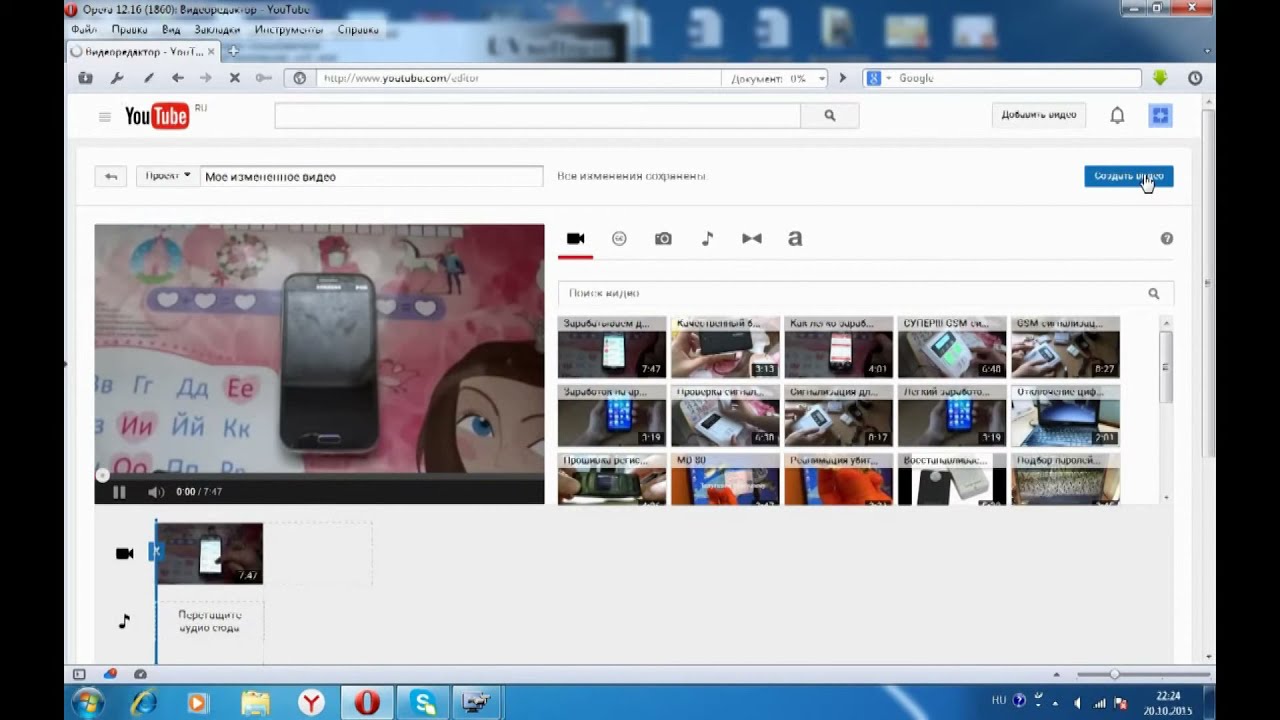The image size is (1280, 720).
Task: Mute the preview player volume
Action: coord(155,492)
